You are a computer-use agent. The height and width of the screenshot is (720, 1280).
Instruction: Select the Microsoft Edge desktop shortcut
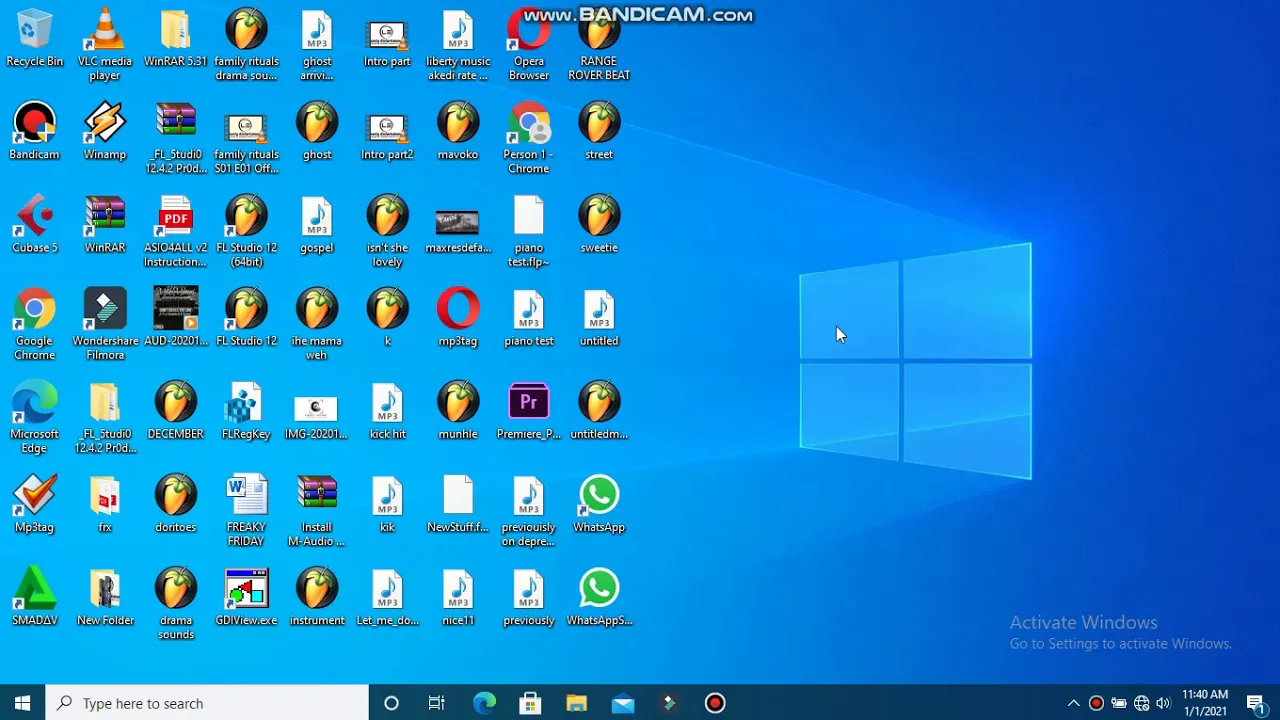click(x=34, y=417)
